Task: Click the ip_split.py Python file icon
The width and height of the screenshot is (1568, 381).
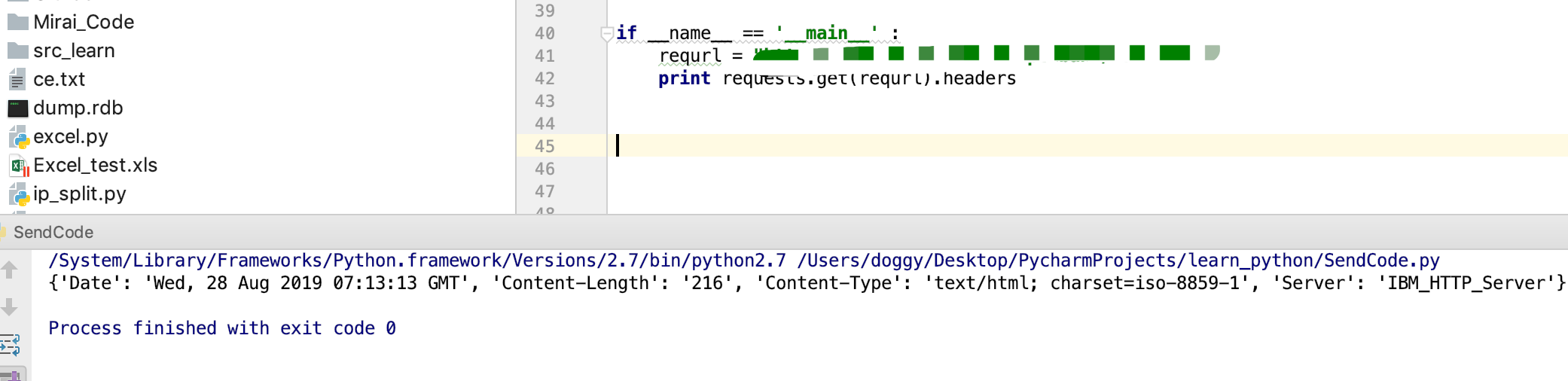Action: [x=18, y=194]
